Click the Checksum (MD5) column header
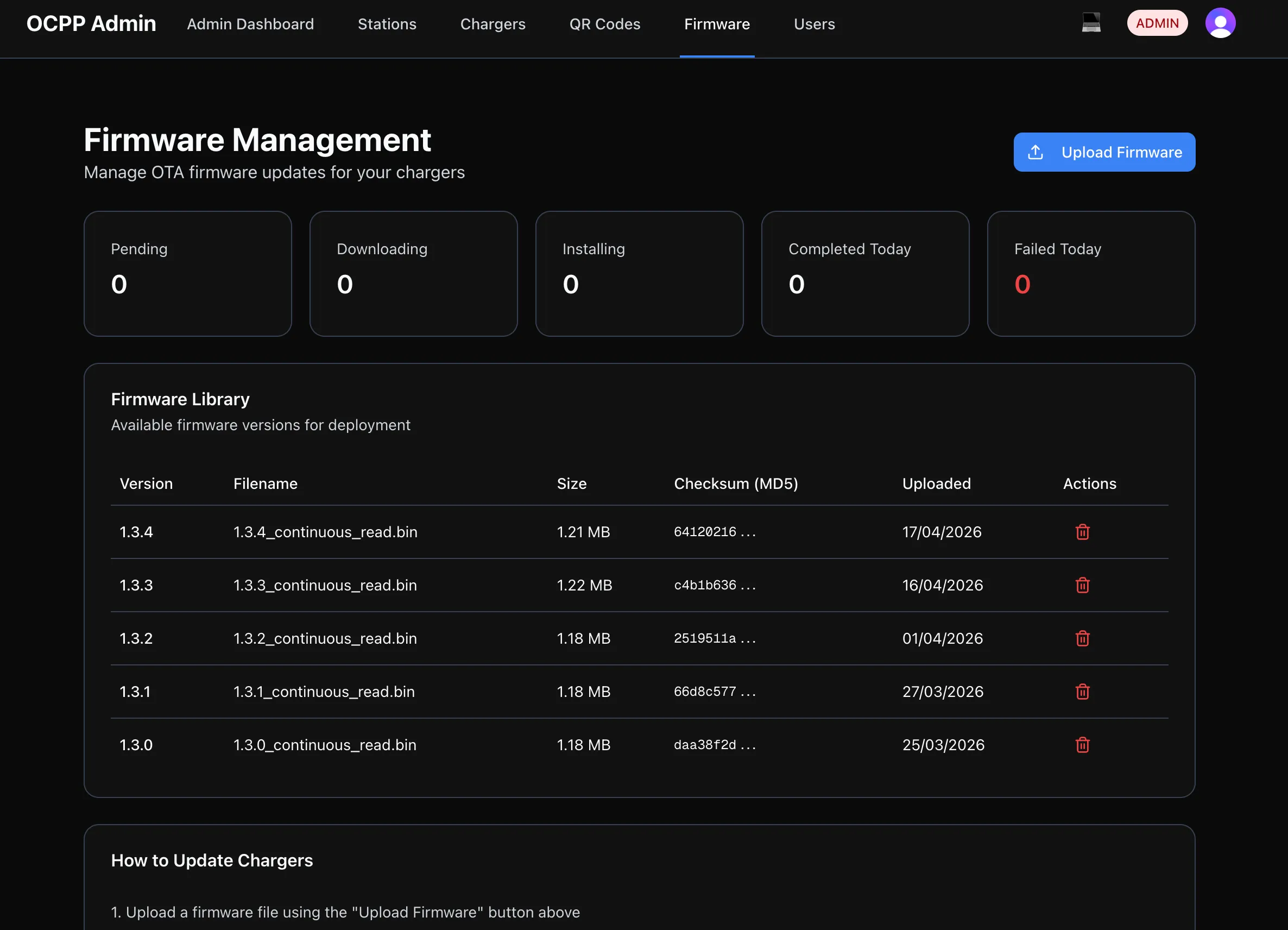The width and height of the screenshot is (1288, 930). (736, 483)
